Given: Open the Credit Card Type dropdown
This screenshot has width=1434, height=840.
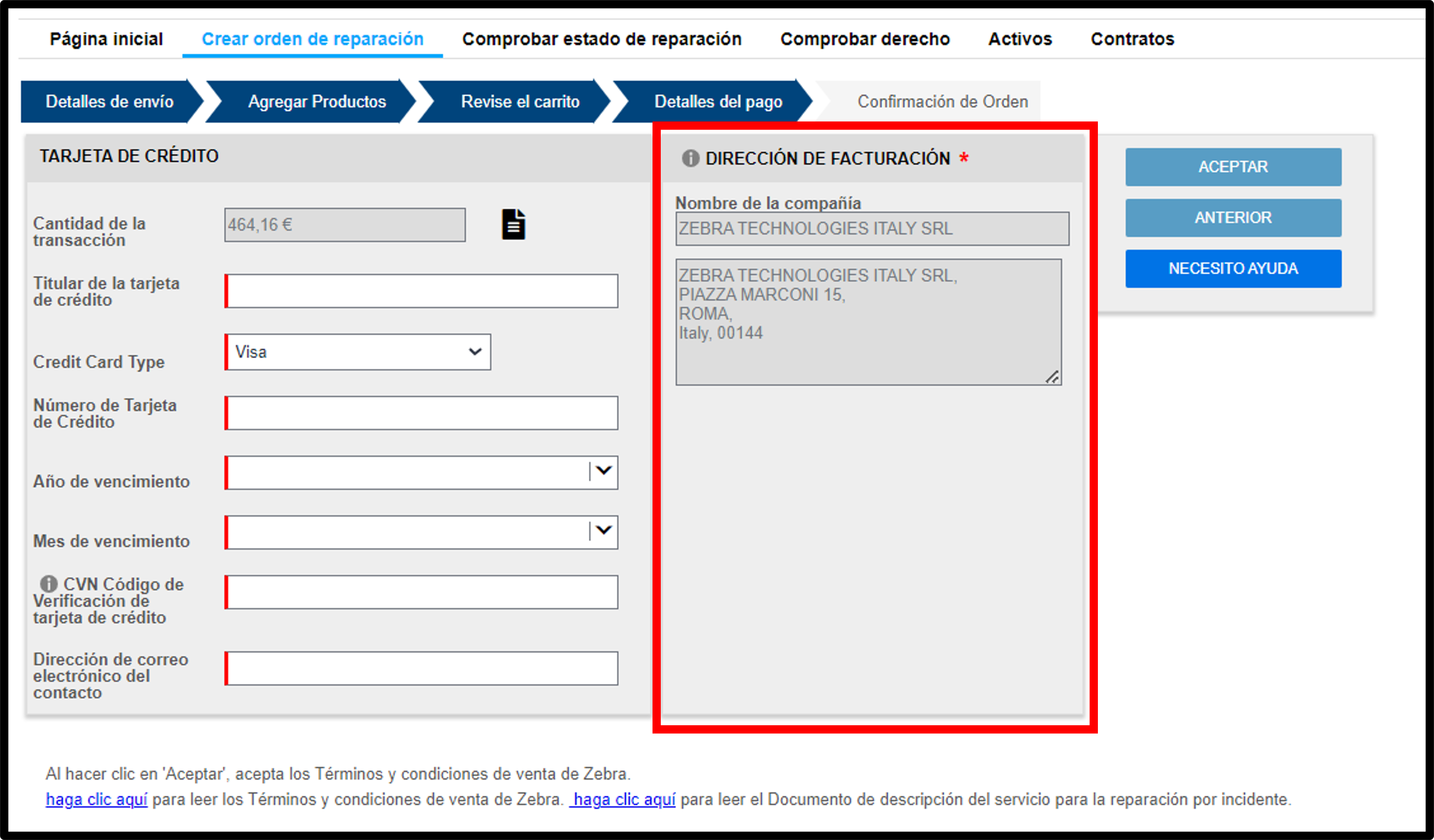Looking at the screenshot, I should coord(358,352).
